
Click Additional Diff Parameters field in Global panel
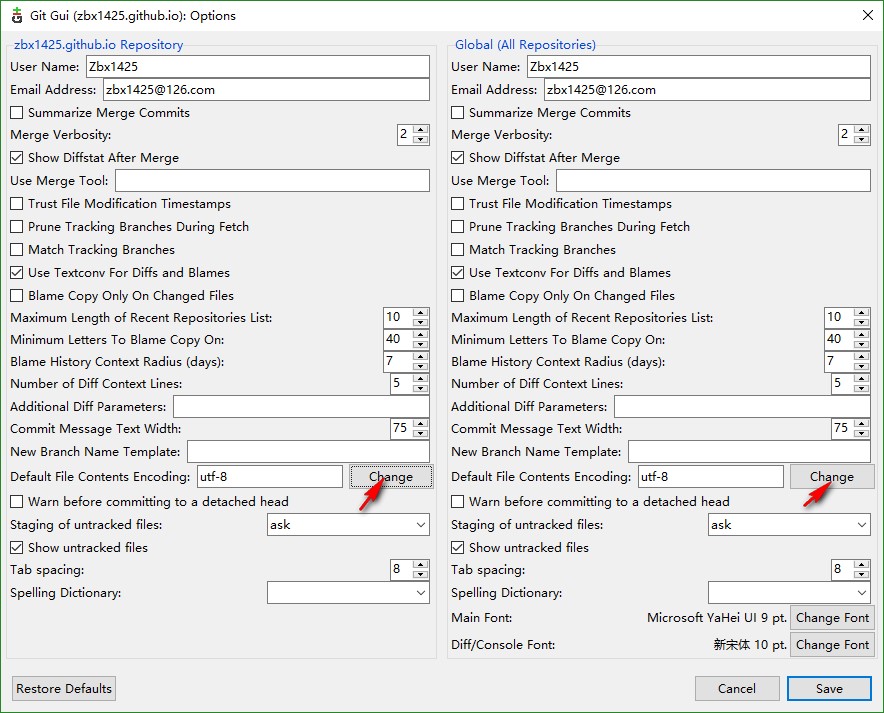pos(742,407)
